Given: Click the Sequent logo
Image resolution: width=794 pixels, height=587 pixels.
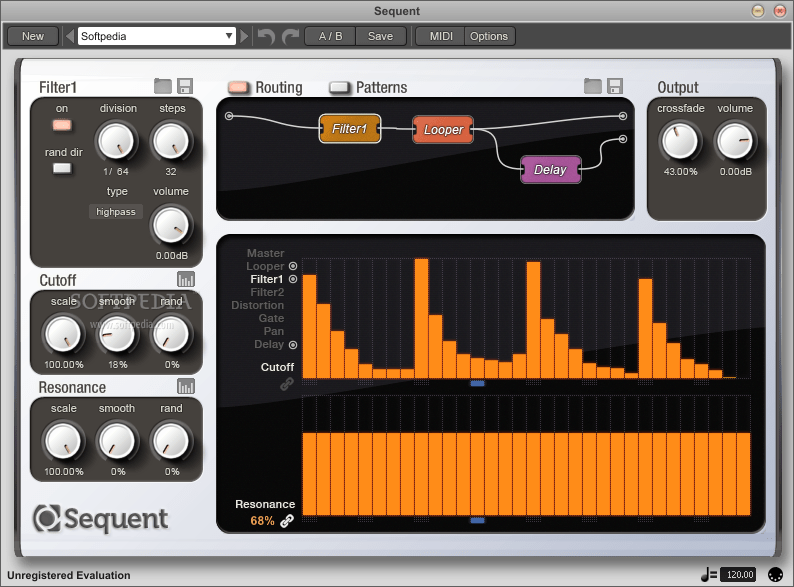Looking at the screenshot, I should [x=101, y=518].
